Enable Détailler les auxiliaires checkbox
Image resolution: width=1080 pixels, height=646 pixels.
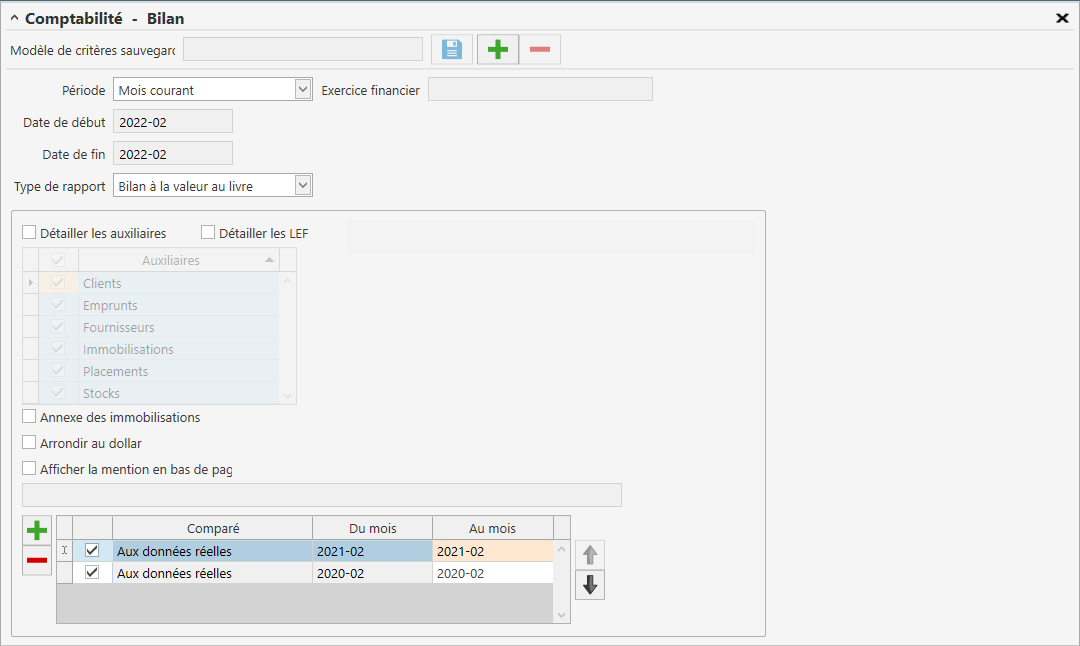click(29, 233)
